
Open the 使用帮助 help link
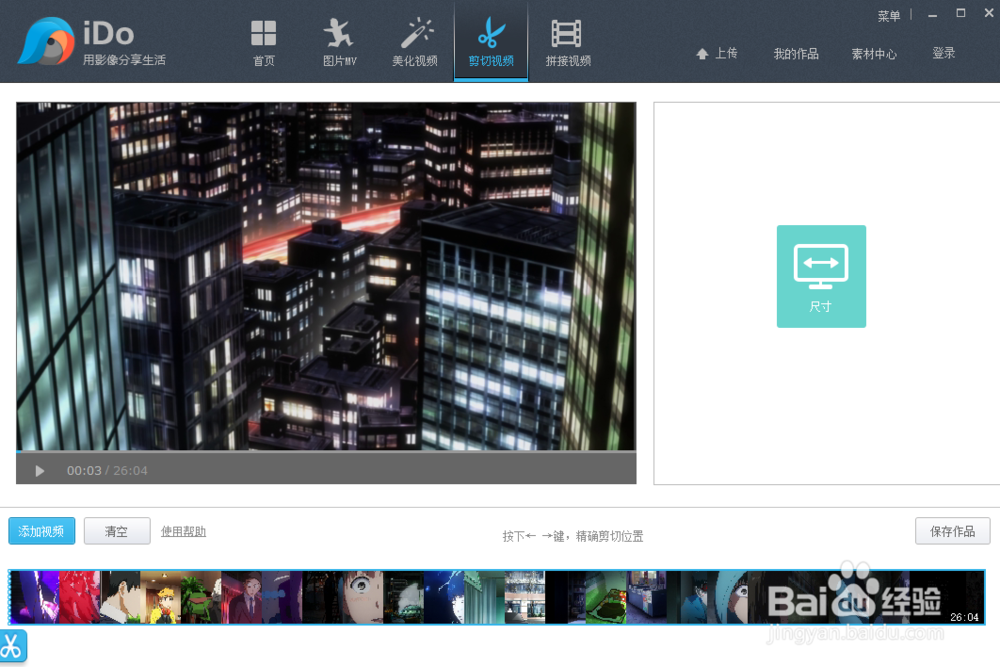pyautogui.click(x=183, y=531)
